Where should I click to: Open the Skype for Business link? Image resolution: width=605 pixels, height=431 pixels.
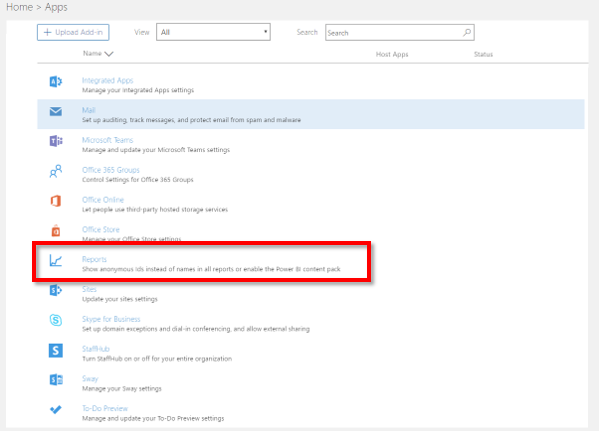[x=111, y=319]
